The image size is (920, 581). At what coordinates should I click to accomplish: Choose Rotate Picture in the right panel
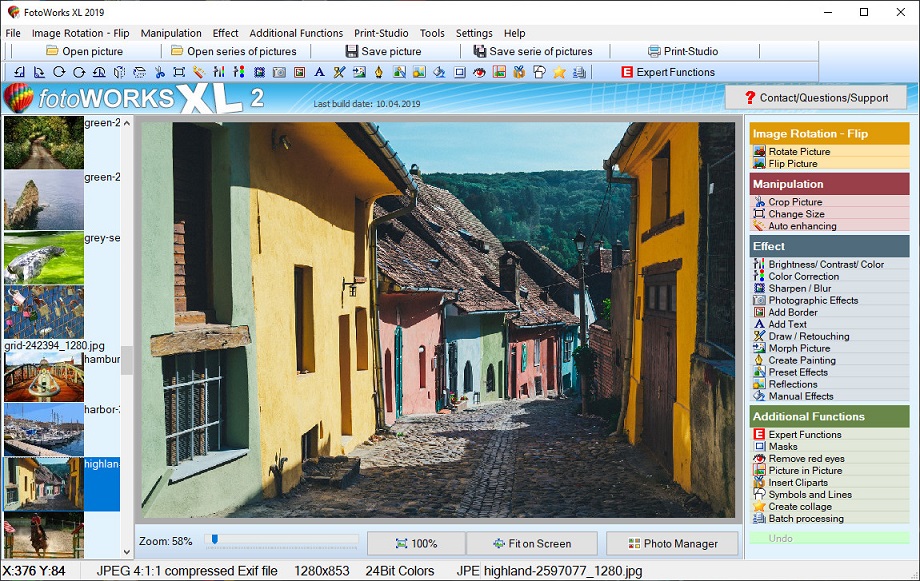point(799,152)
